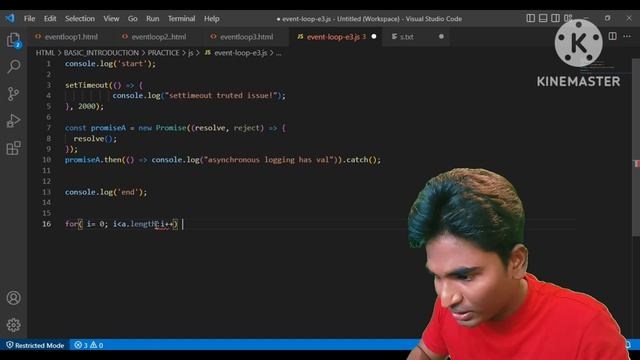Click the editor vertical scrollbar
Screen dimensions: 640x360
636,147
